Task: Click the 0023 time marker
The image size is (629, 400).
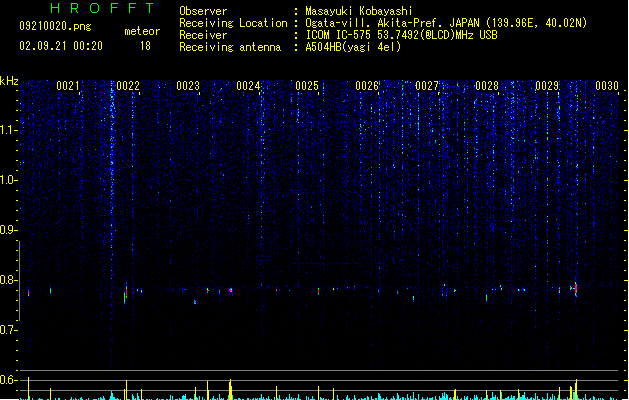Action: click(188, 86)
